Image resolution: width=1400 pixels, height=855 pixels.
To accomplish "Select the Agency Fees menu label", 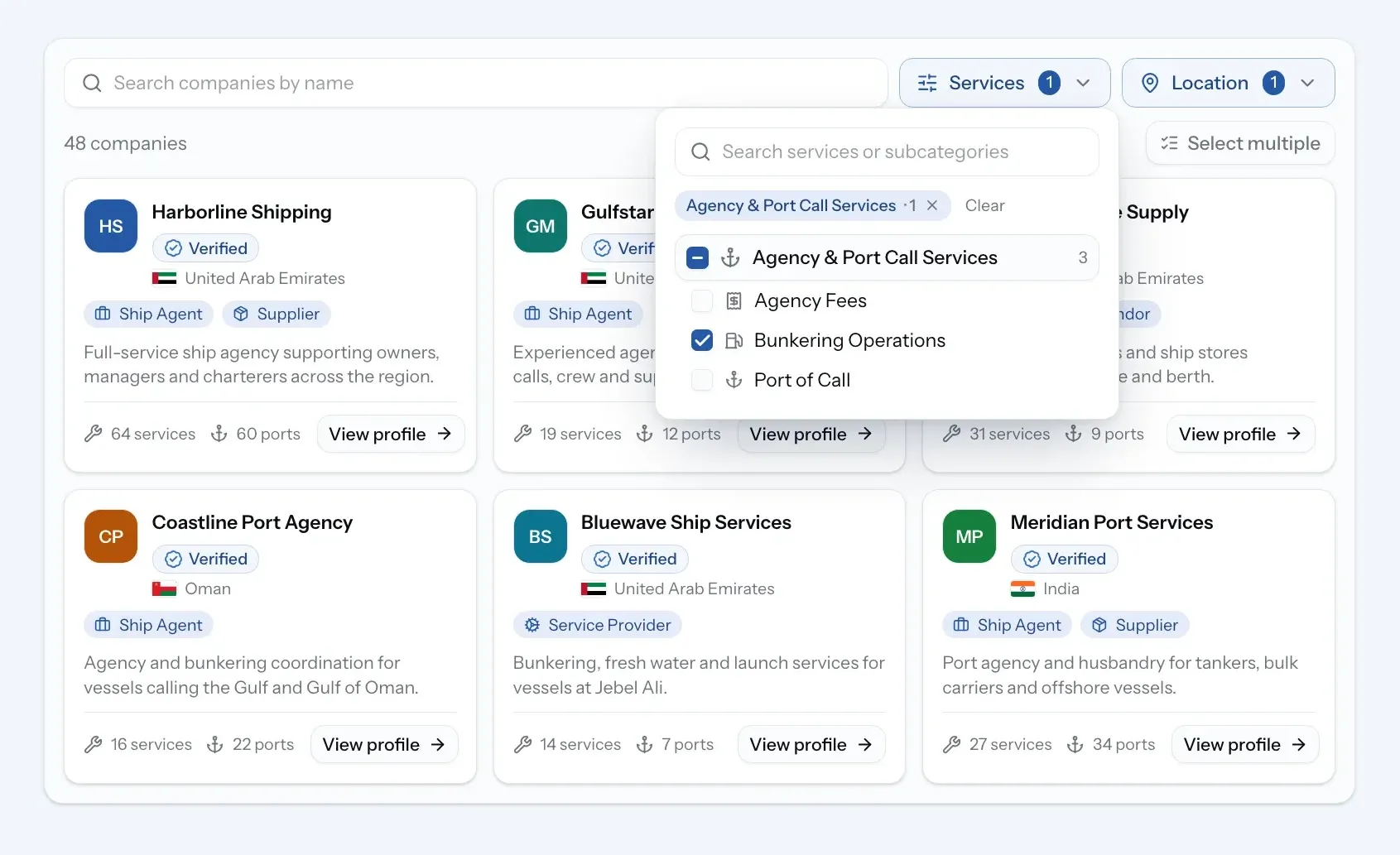I will 811,300.
